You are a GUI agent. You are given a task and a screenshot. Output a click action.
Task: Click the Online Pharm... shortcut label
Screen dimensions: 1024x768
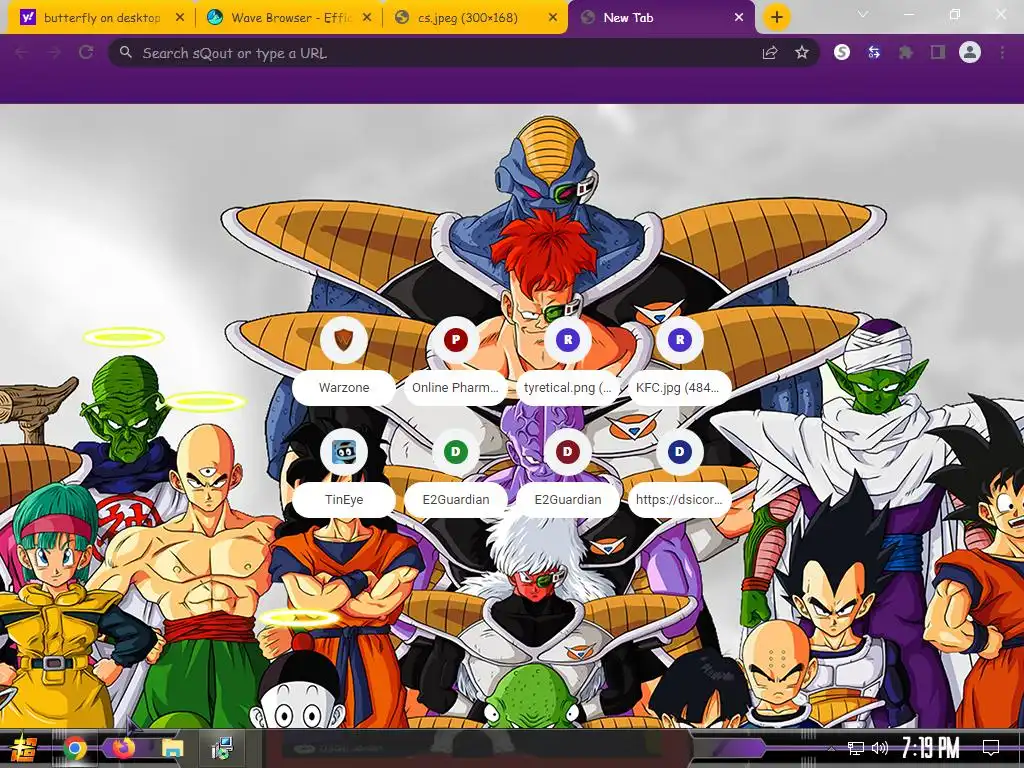[456, 387]
